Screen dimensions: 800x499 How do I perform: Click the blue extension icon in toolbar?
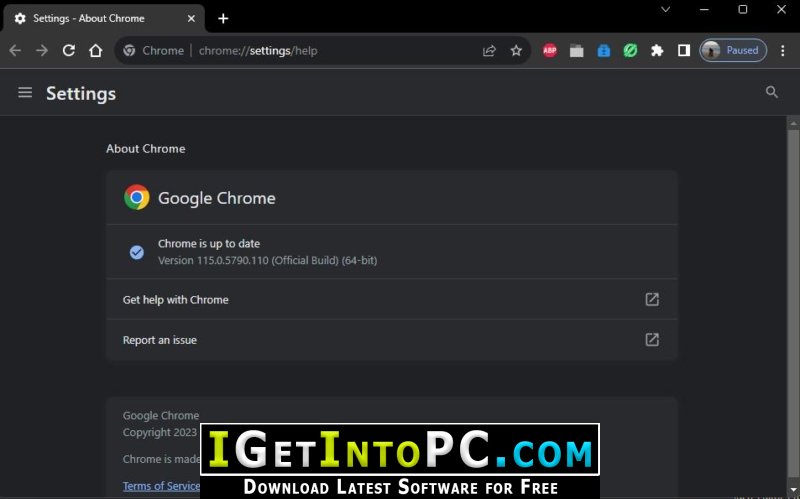pyautogui.click(x=604, y=51)
